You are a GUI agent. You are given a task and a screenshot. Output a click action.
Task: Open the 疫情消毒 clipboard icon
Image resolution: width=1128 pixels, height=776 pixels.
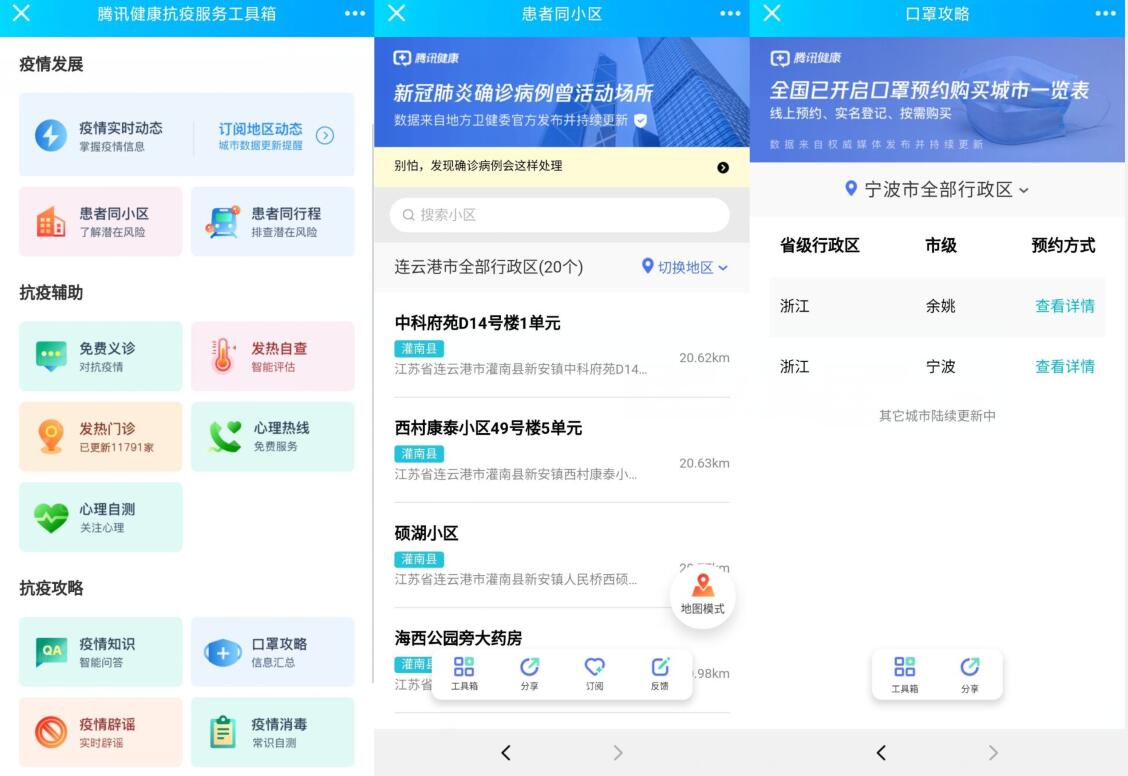[x=223, y=732]
